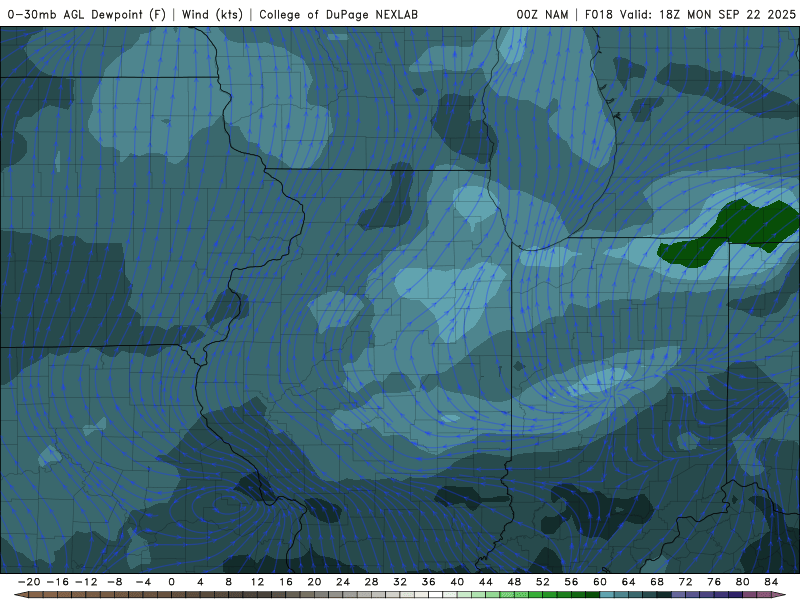The height and width of the screenshot is (600, 800).
Task: Click the 4 legend value
Action: 200,582
